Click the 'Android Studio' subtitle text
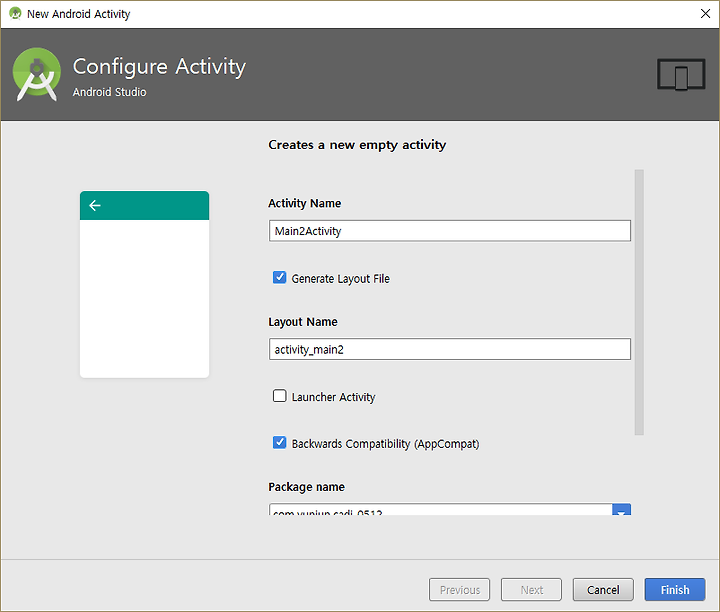720x612 pixels. 109,92
